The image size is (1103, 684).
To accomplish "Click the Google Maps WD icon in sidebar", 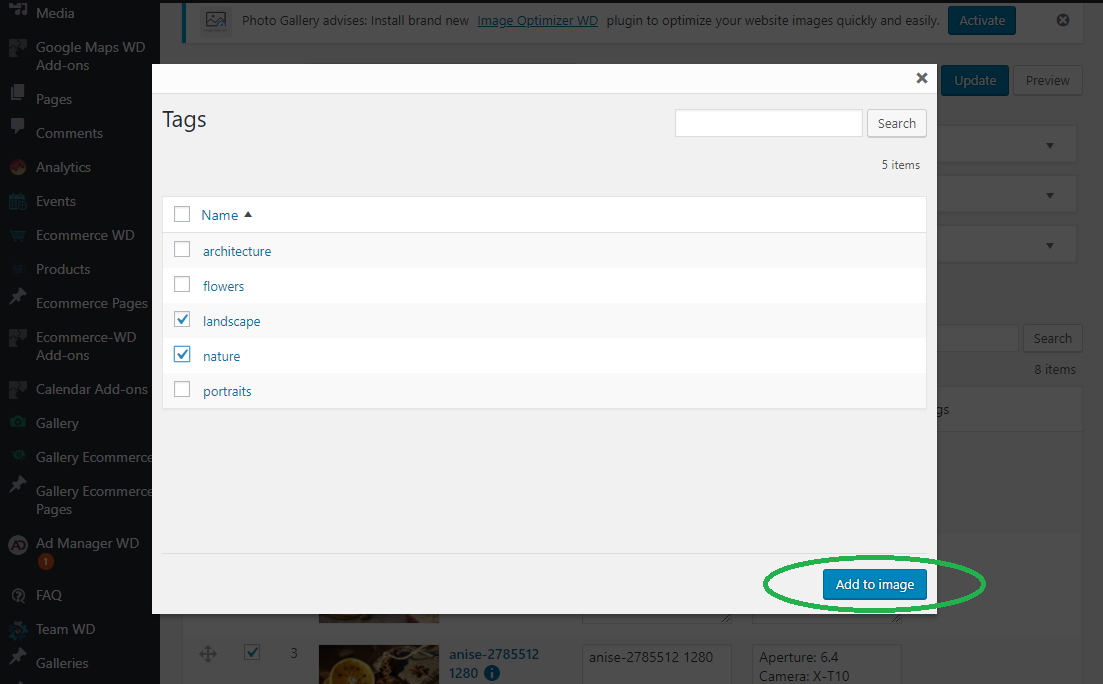I will (x=18, y=48).
